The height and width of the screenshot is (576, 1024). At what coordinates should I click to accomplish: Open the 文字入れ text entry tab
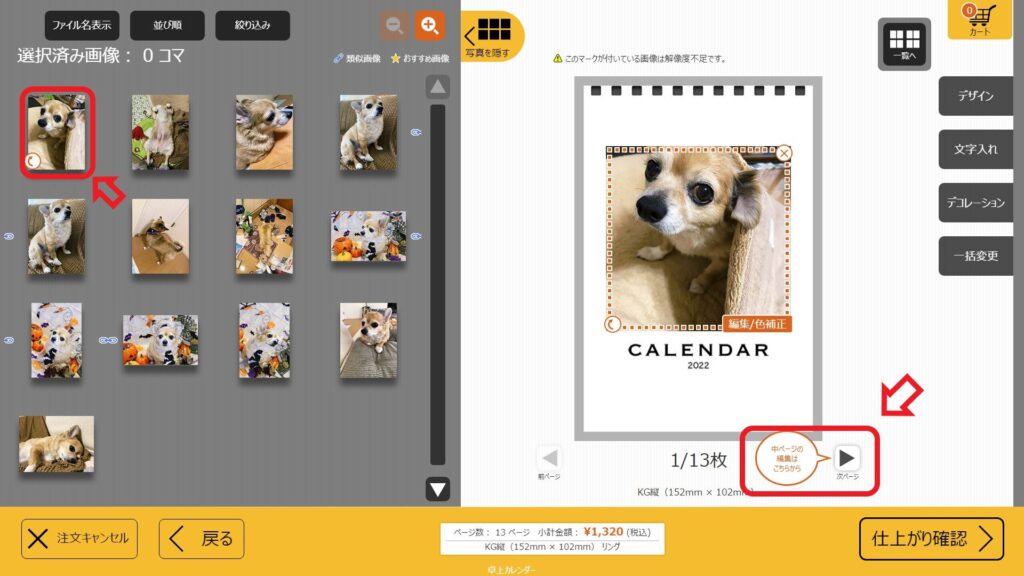click(x=975, y=149)
